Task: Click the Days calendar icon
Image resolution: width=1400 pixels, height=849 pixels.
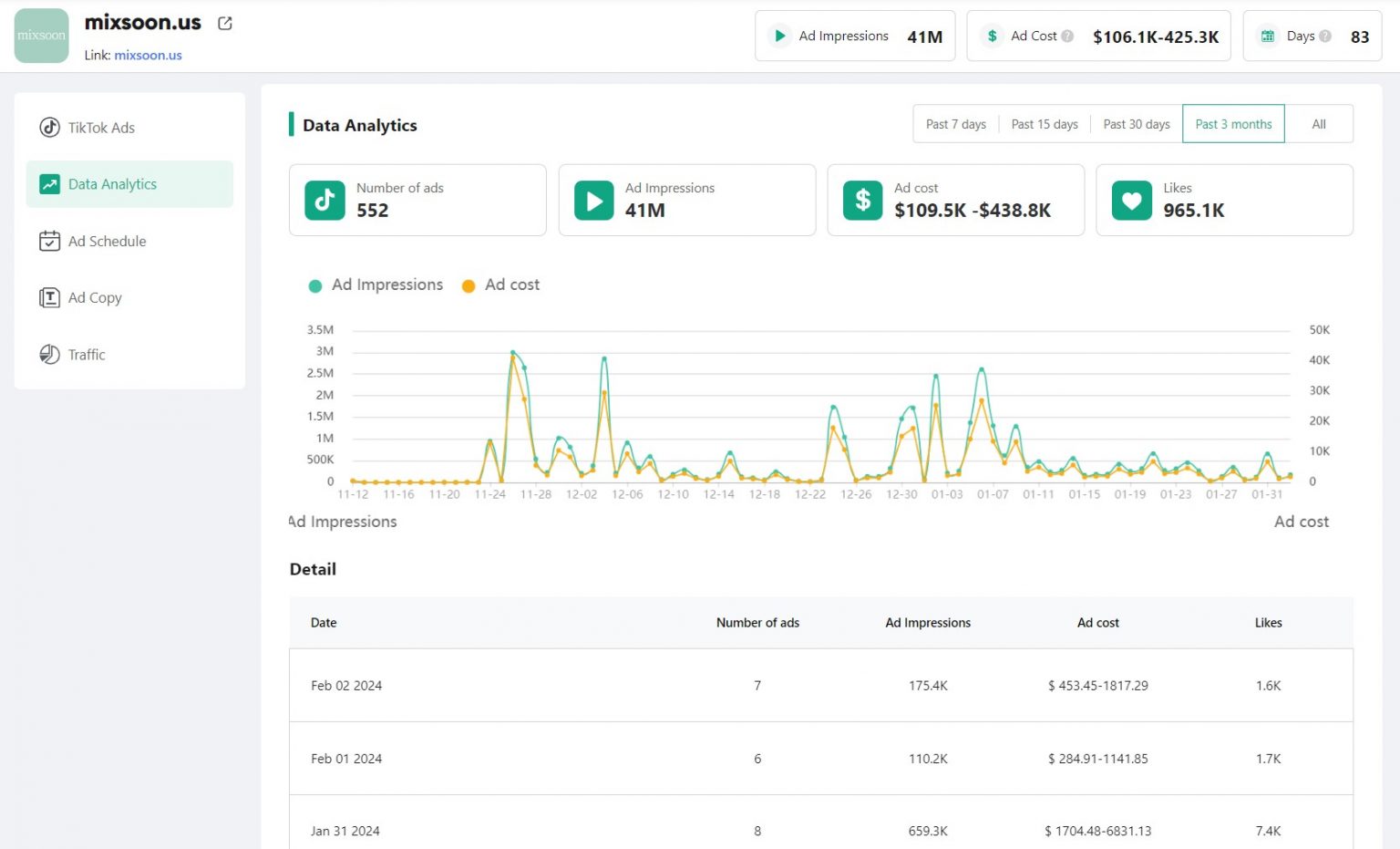Action: pos(1267,35)
